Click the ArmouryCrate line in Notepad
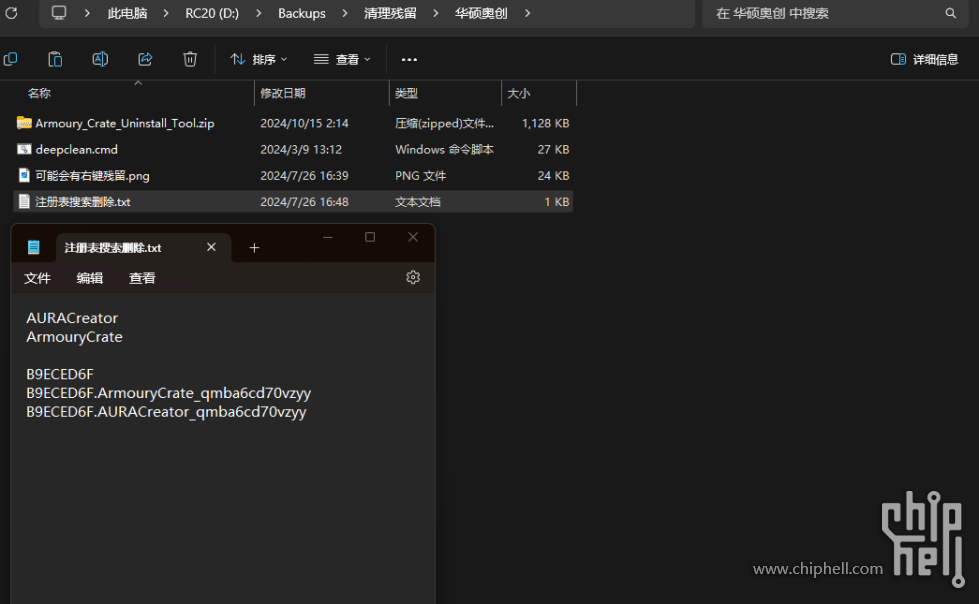This screenshot has width=979, height=604. pos(74,337)
